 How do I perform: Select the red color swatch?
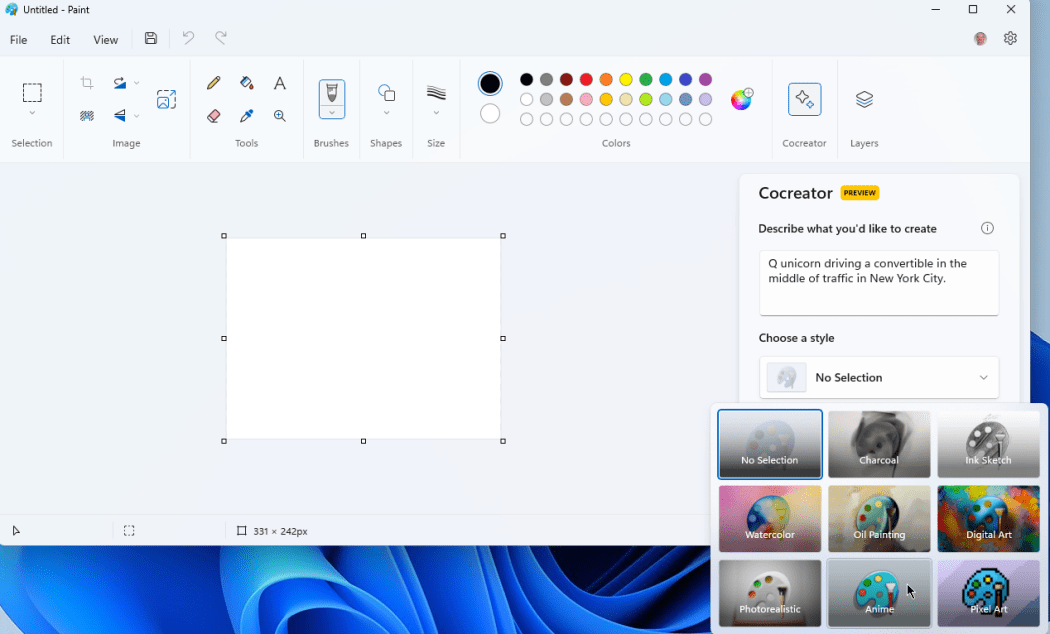click(586, 79)
